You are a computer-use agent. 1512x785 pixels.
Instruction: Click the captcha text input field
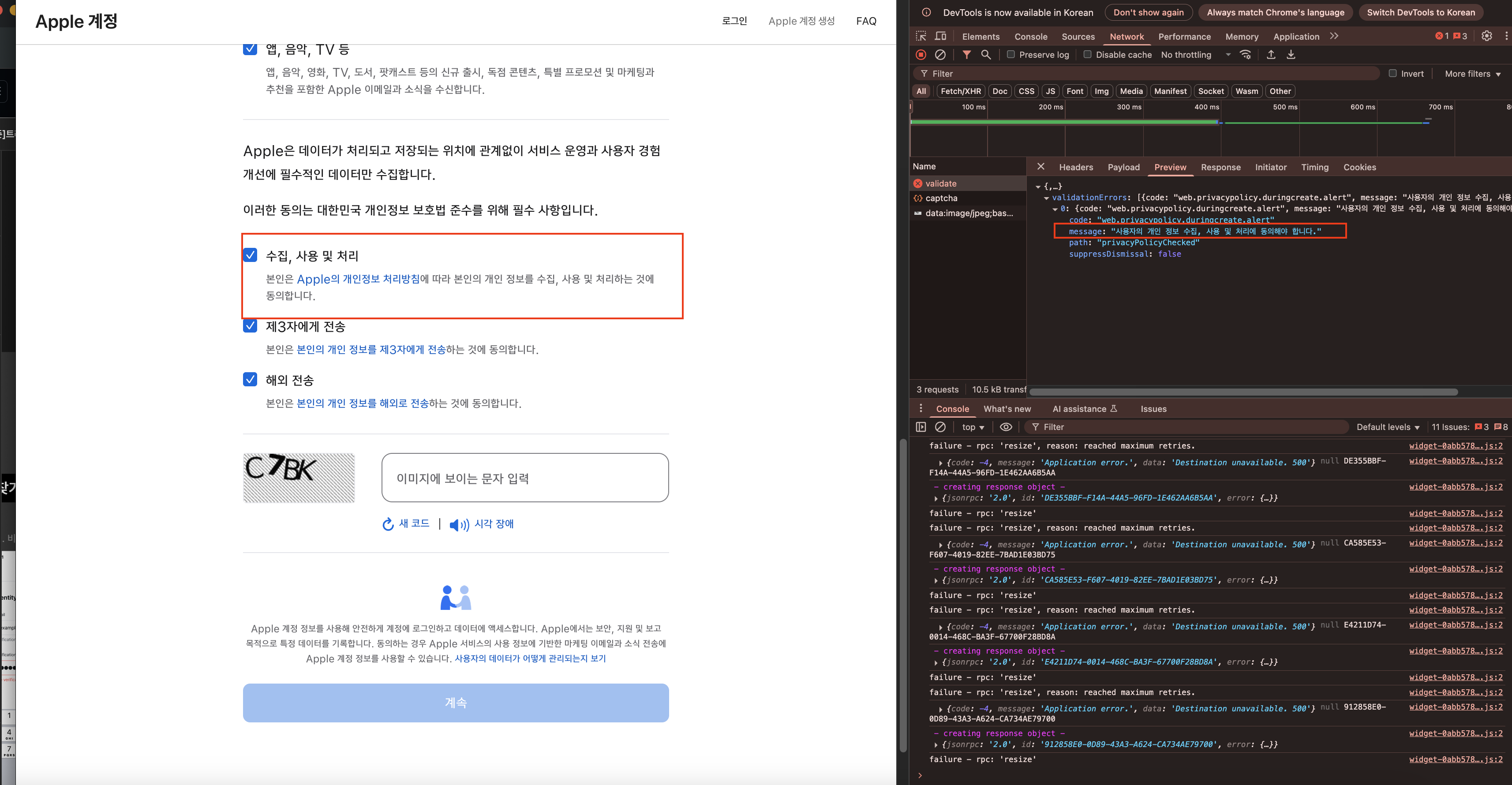[x=525, y=478]
